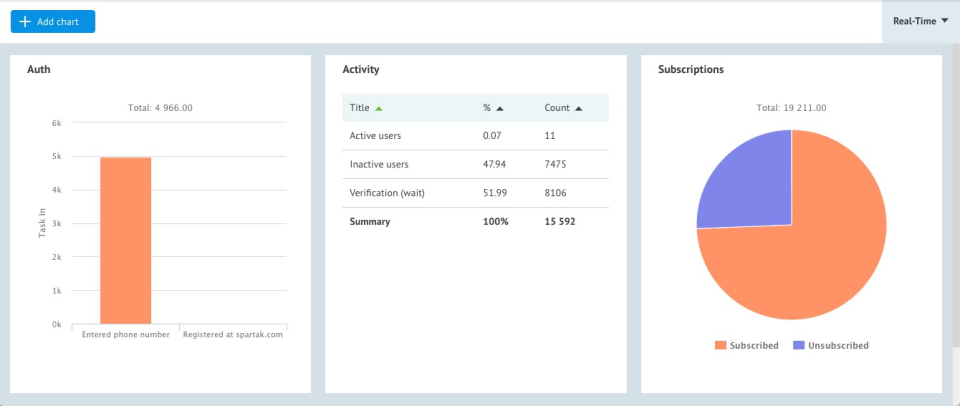Viewport: 960px width, 406px height.
Task: Toggle the Subscribed legend series
Action: tap(747, 346)
